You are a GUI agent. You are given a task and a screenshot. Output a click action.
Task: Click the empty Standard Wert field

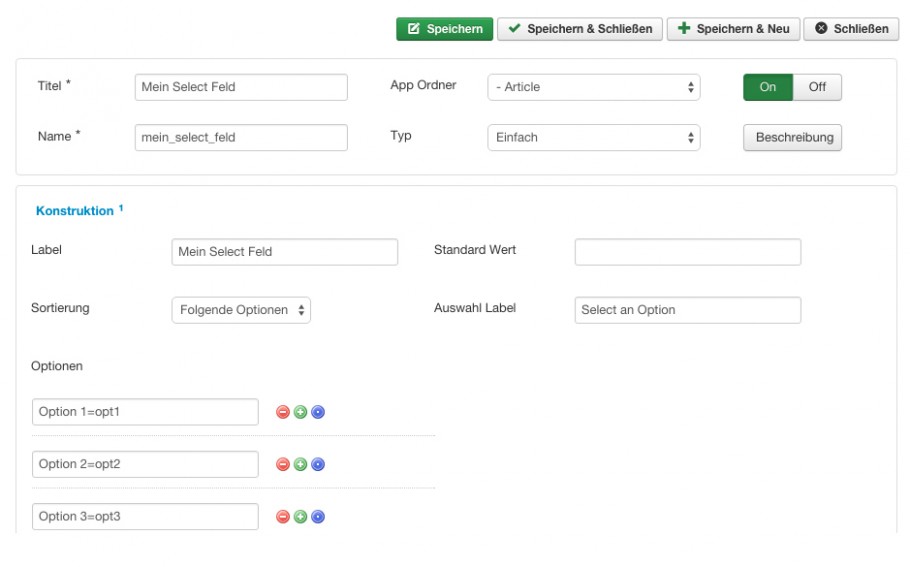(x=688, y=252)
